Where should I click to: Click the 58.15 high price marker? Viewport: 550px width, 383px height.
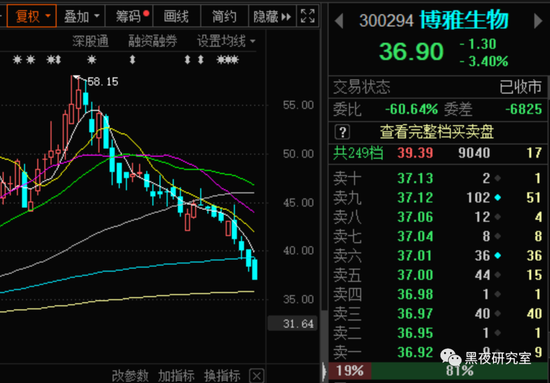coord(103,82)
